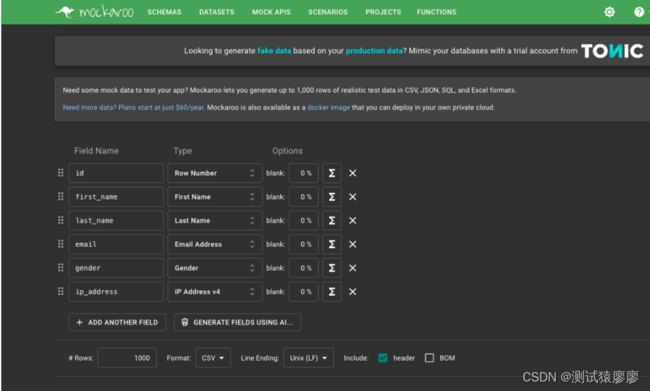
Task: Open the Functions menu
Action: coord(437,12)
